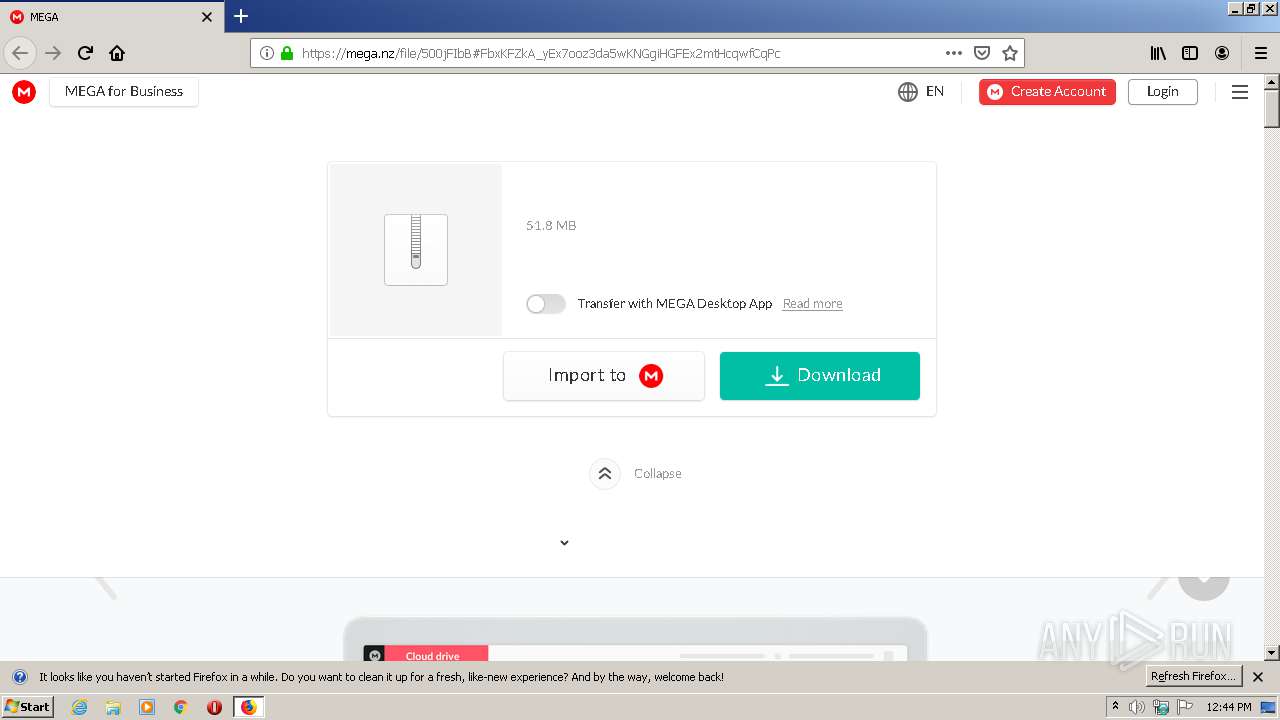Click the network tray icon
The width and height of the screenshot is (1280, 720).
tap(1161, 707)
